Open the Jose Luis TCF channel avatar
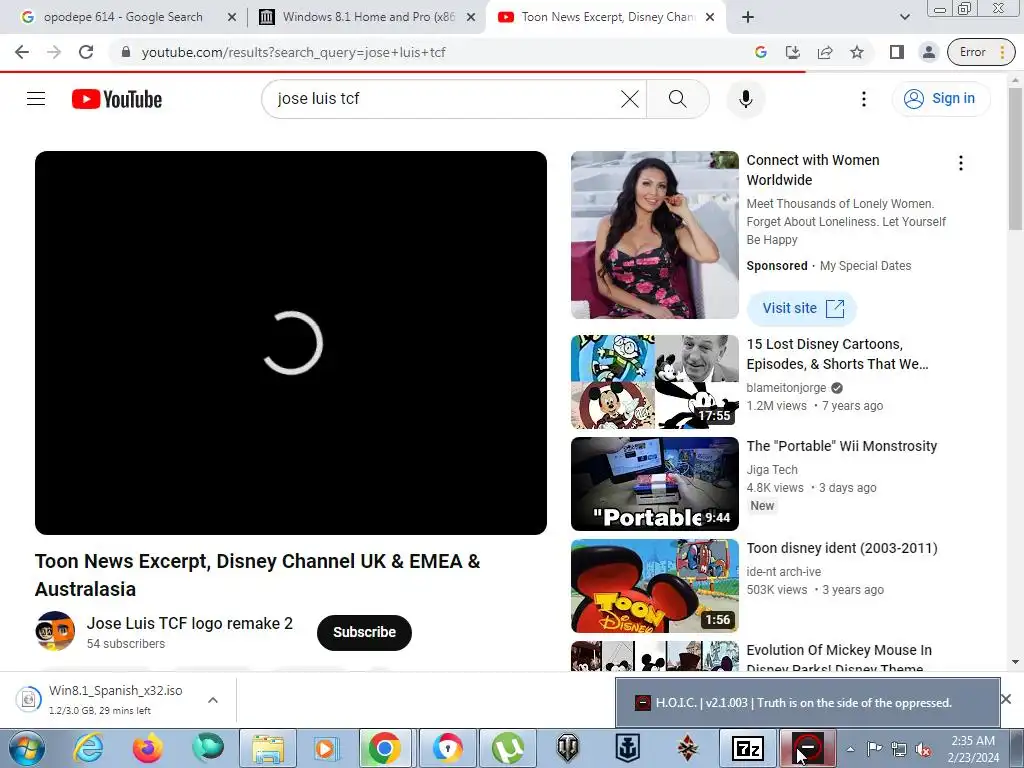The height and width of the screenshot is (768, 1024). coord(55,631)
